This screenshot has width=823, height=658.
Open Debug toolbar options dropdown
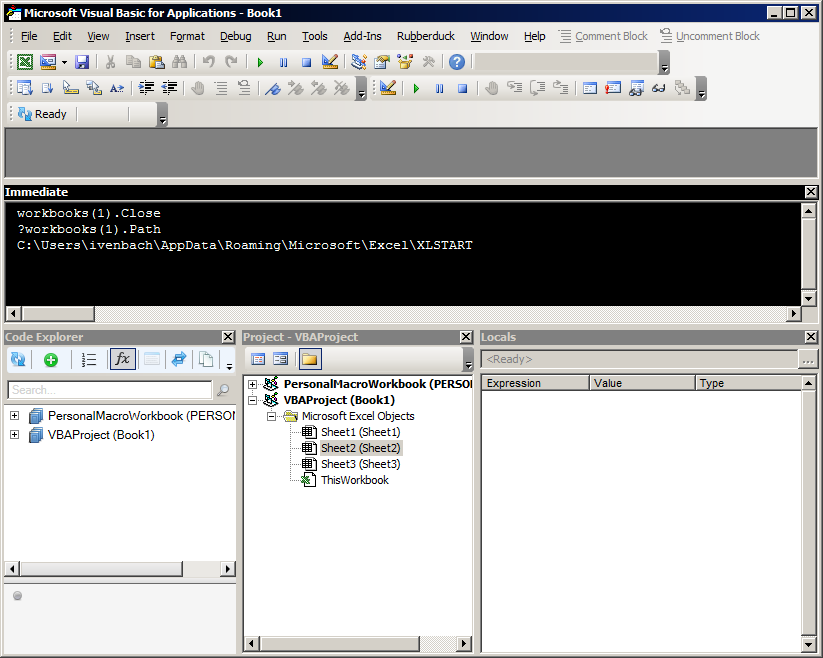(702, 88)
